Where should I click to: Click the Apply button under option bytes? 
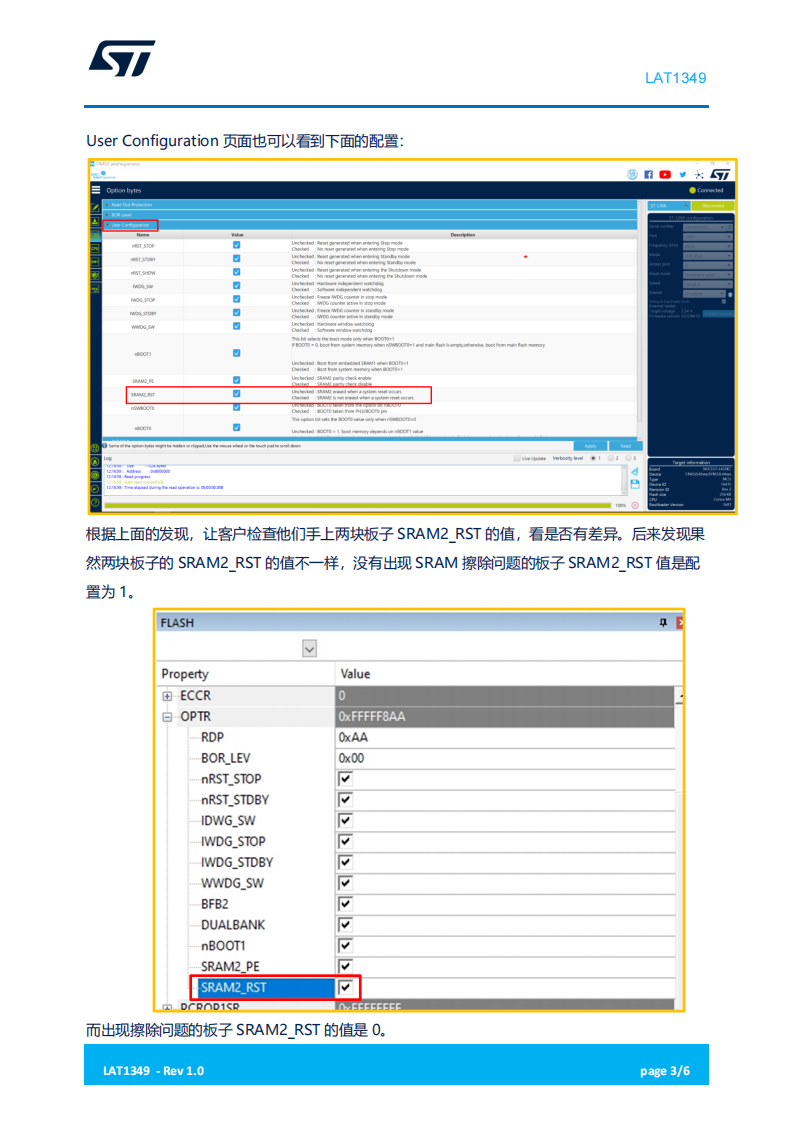tap(590, 446)
